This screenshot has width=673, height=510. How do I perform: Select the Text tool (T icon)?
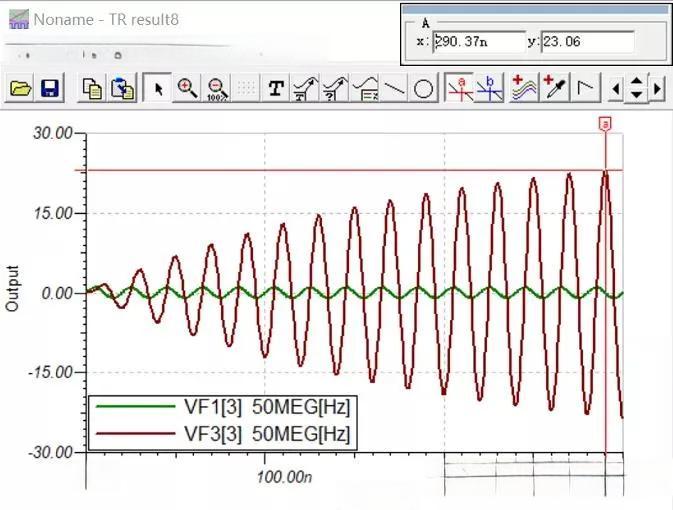coord(276,88)
